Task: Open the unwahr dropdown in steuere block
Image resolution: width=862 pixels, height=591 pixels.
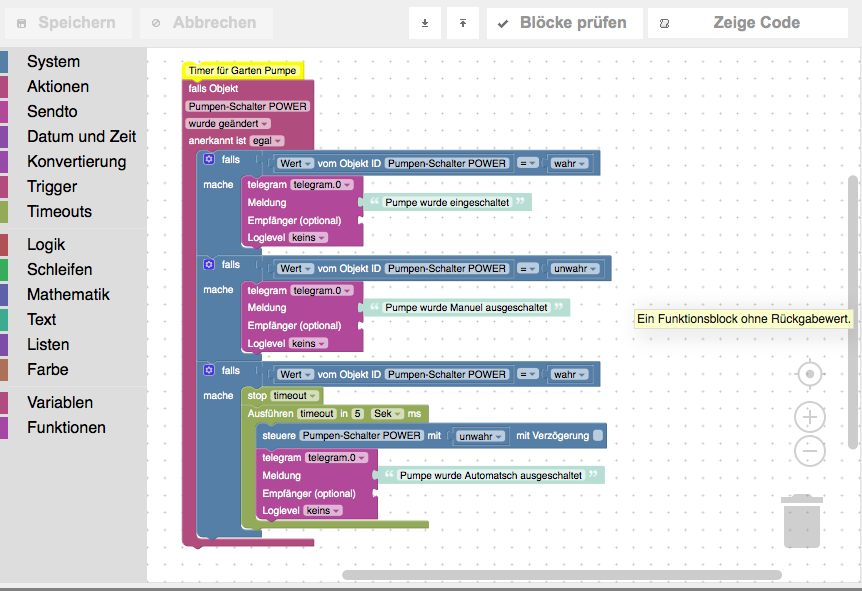Action: point(480,436)
